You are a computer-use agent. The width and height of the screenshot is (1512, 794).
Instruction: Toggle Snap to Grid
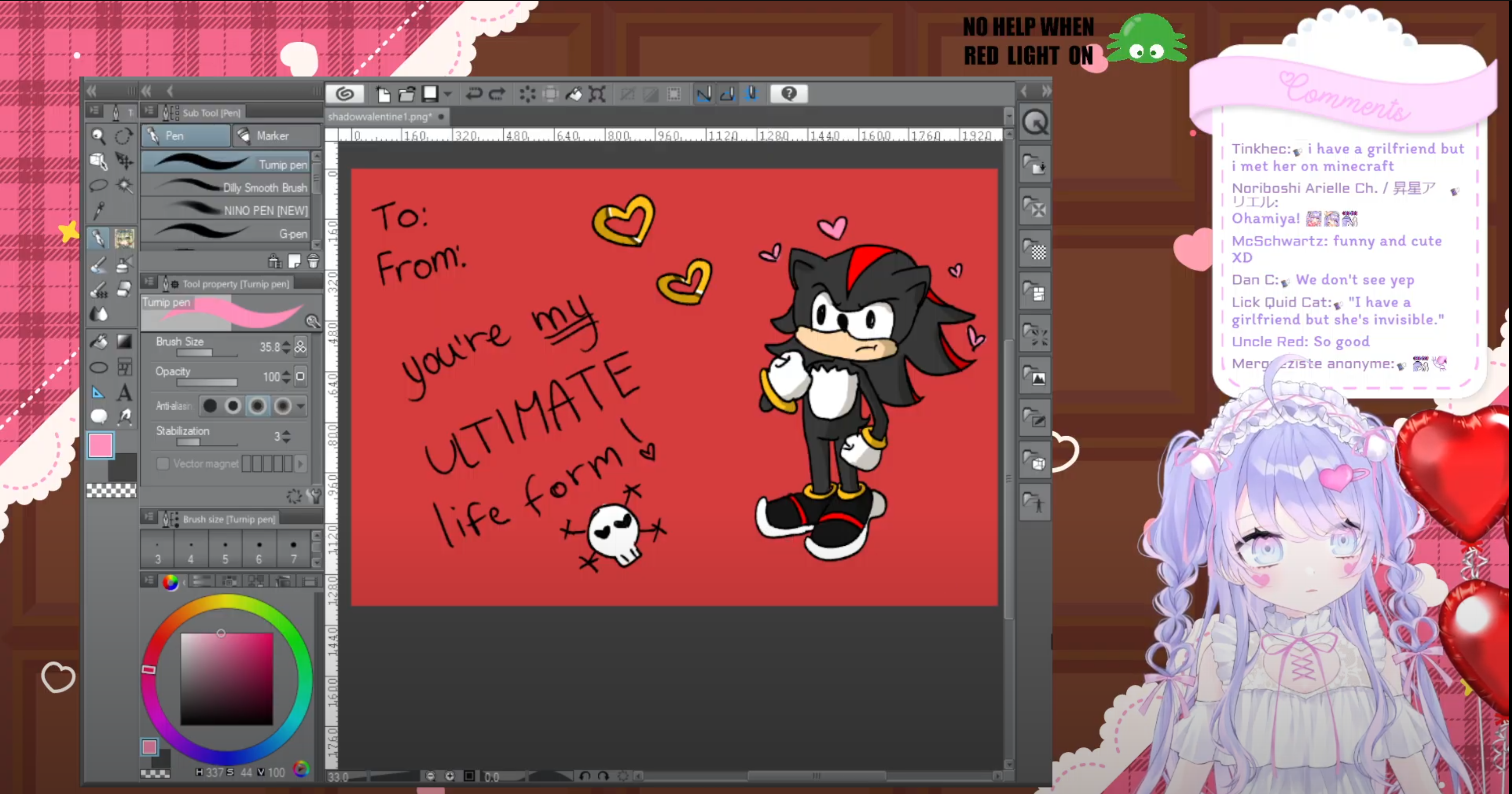pyautogui.click(x=751, y=94)
